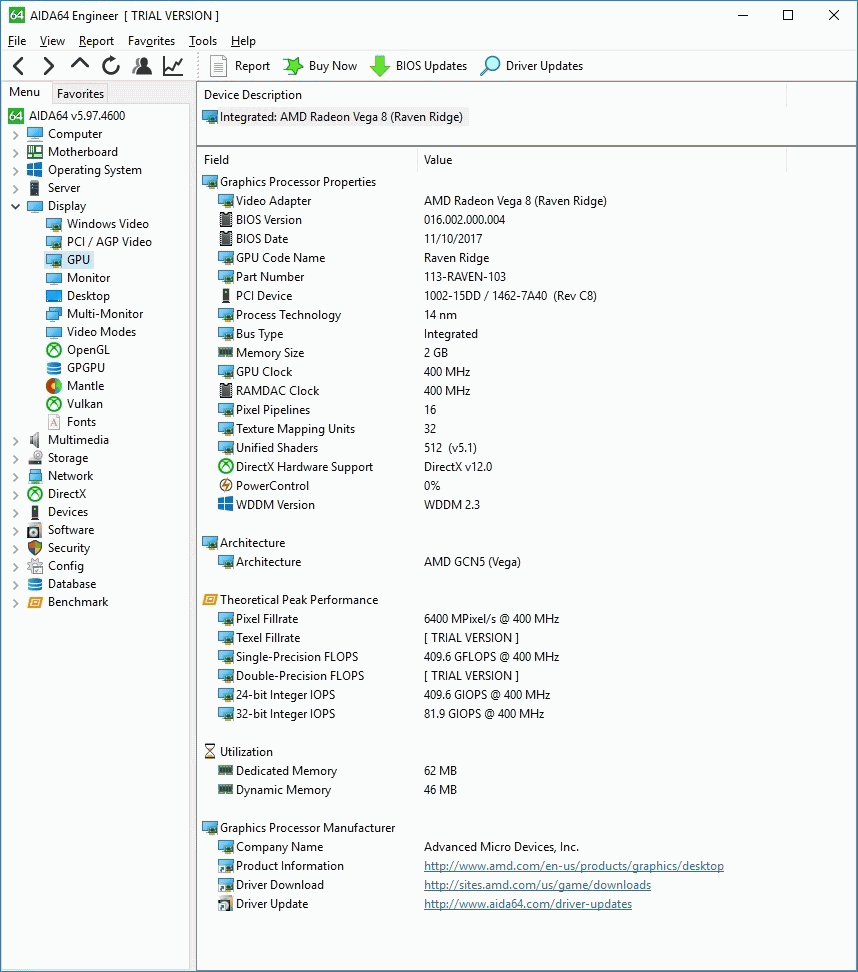Click the up-level arrow toolbar icon
Screen dimensions: 858x972
tap(79, 64)
